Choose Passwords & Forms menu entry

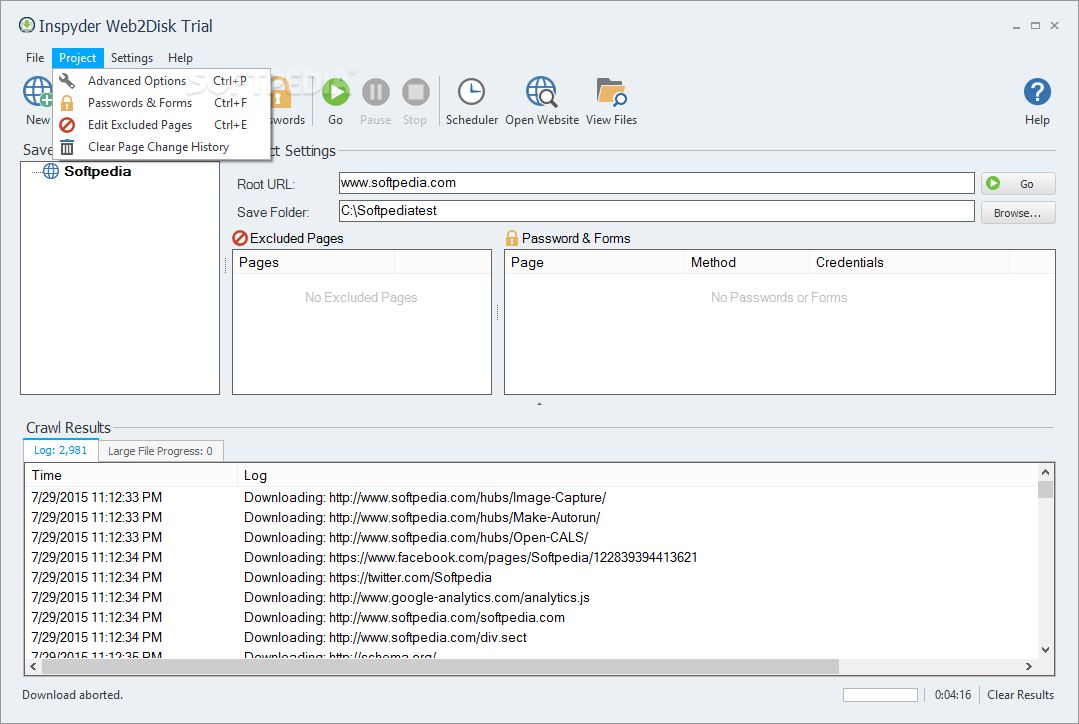[162, 103]
